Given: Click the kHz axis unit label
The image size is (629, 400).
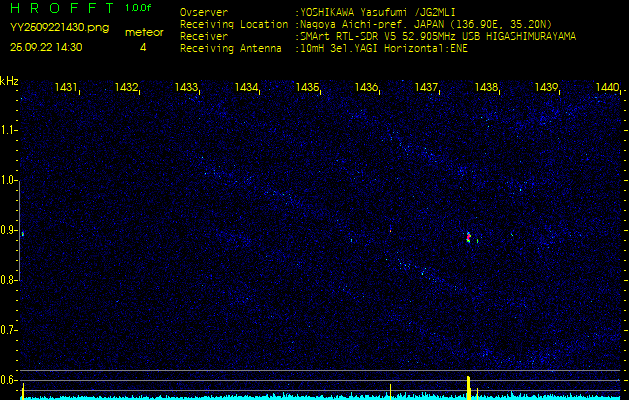Looking at the screenshot, I should (x=9, y=81).
